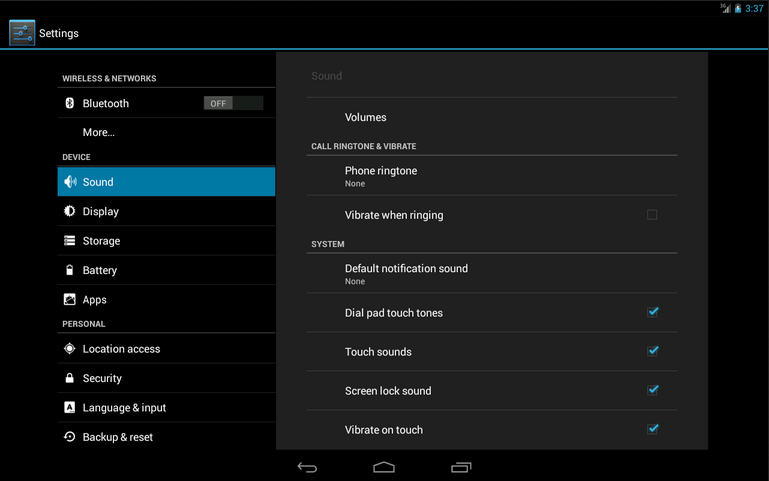
Task: Uncheck Vibrate on touch checkbox
Action: click(x=652, y=429)
